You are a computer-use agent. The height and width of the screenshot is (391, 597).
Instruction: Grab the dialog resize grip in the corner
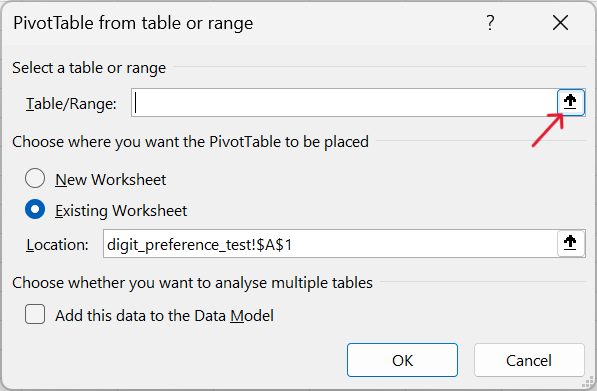pos(589,382)
